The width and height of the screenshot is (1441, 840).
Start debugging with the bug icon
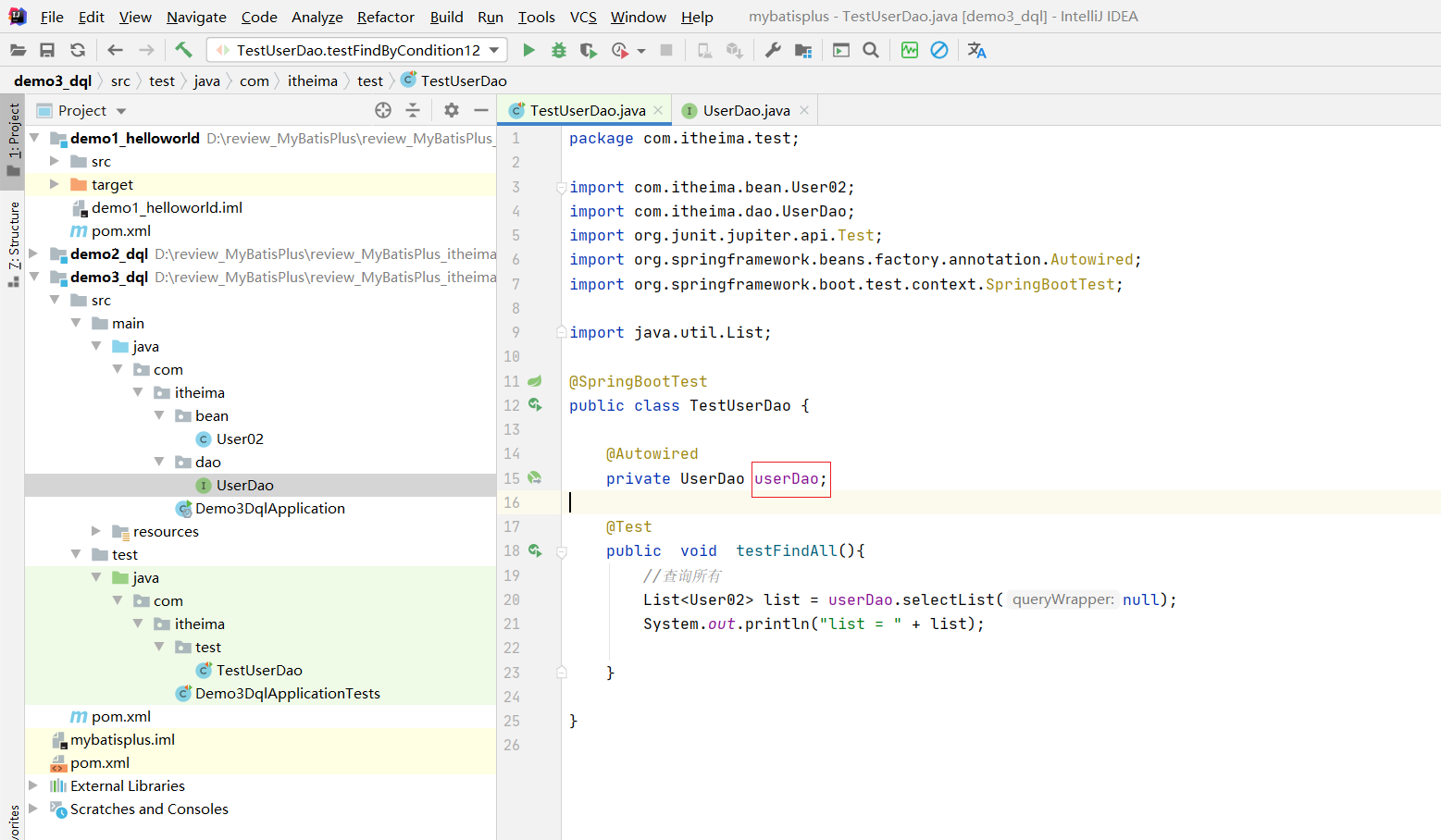point(558,50)
